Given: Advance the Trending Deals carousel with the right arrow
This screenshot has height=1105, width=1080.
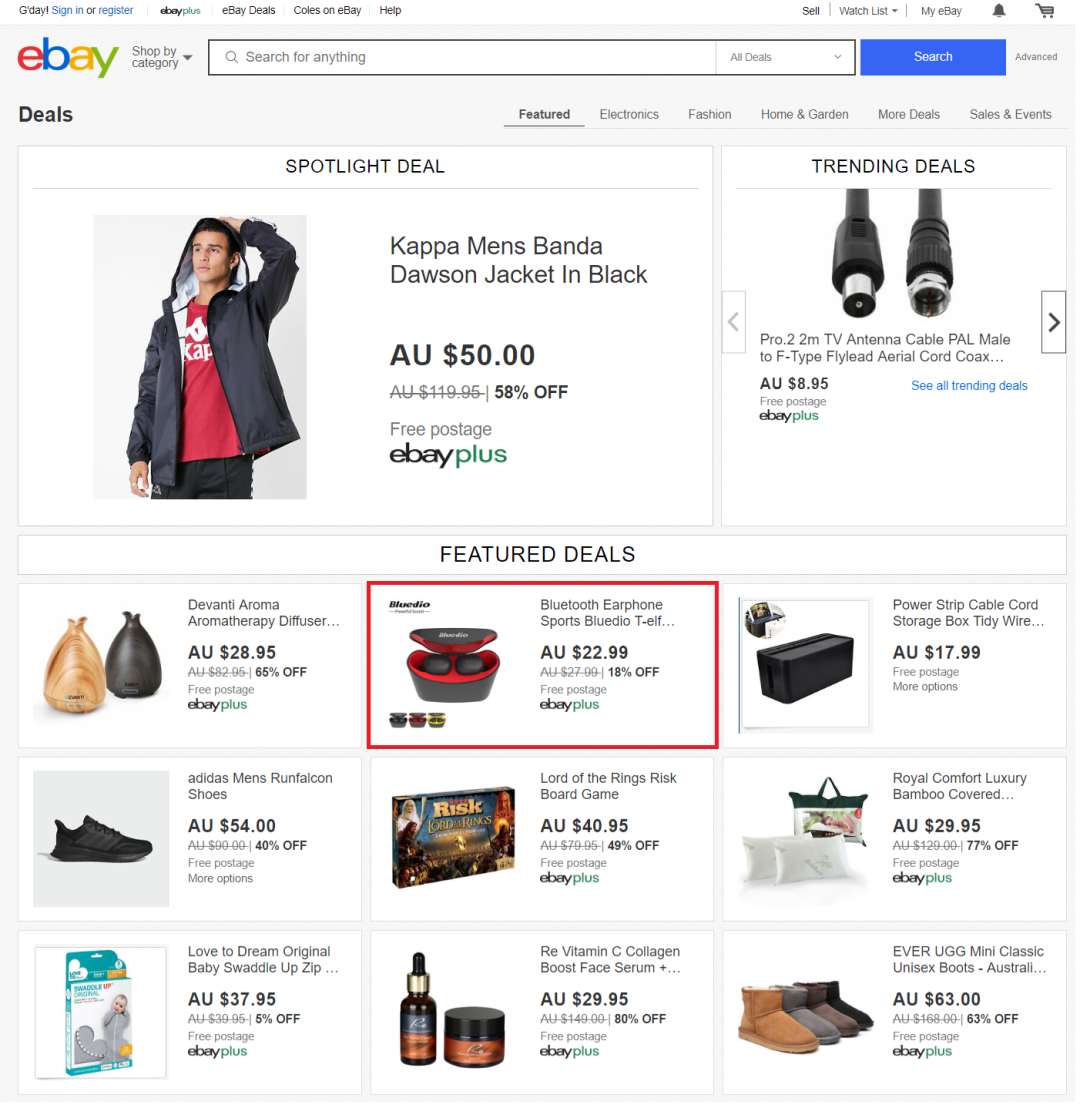Looking at the screenshot, I should [x=1053, y=322].
